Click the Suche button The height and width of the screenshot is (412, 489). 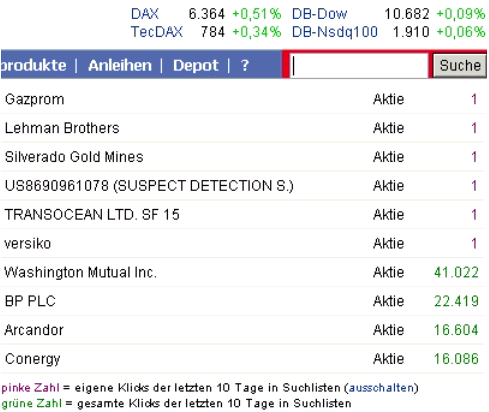coord(460,65)
